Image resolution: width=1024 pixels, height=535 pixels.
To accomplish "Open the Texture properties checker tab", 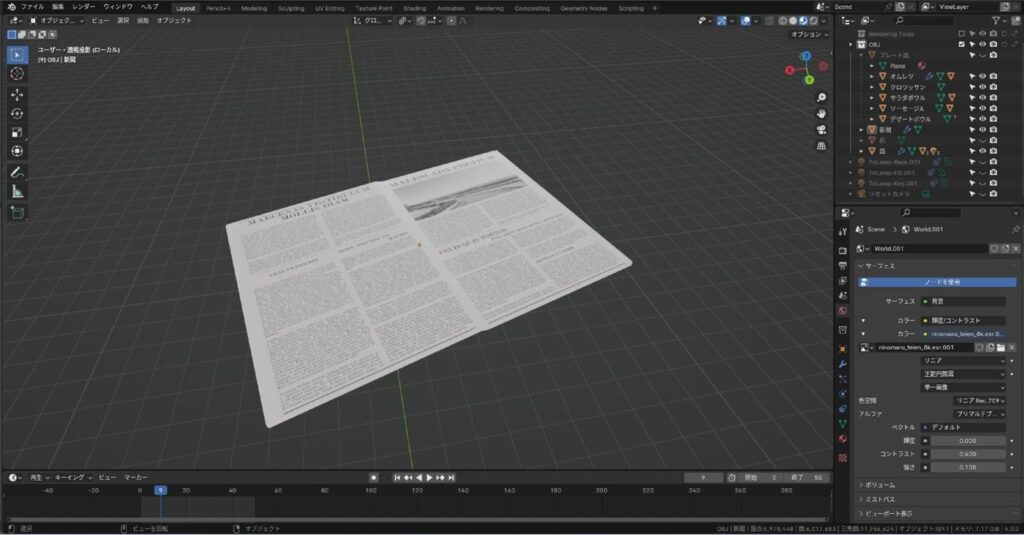I will [842, 458].
